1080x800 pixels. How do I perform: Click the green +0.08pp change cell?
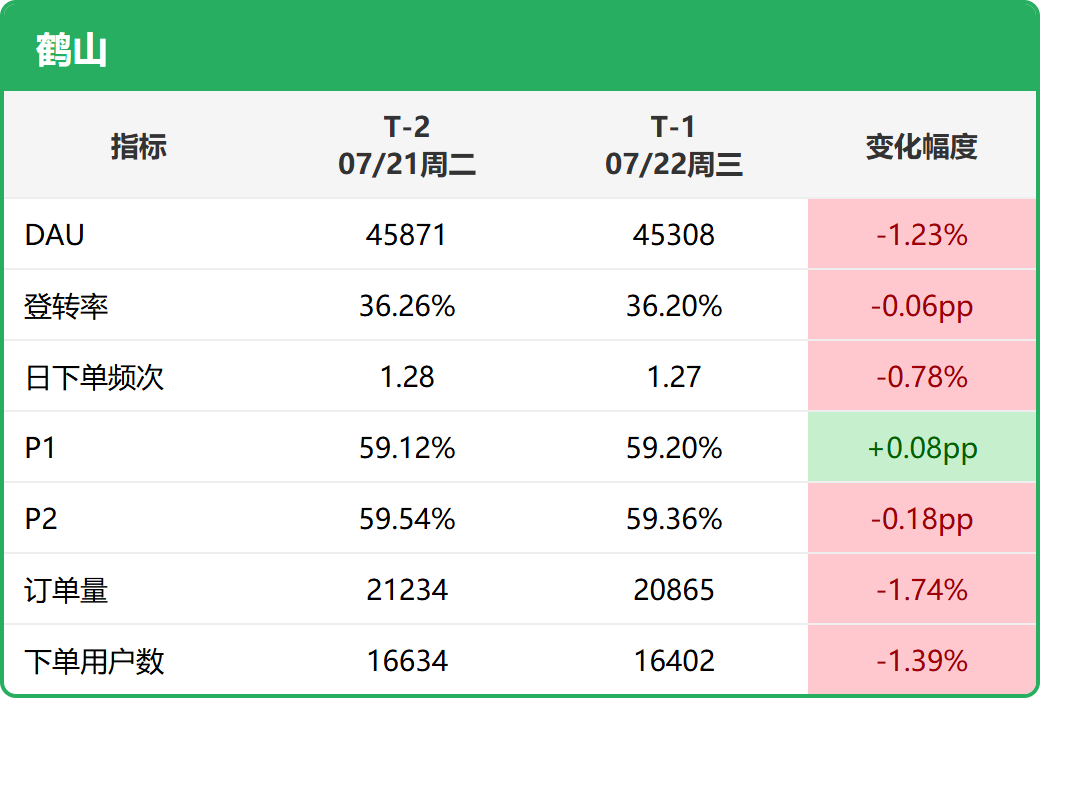point(922,447)
